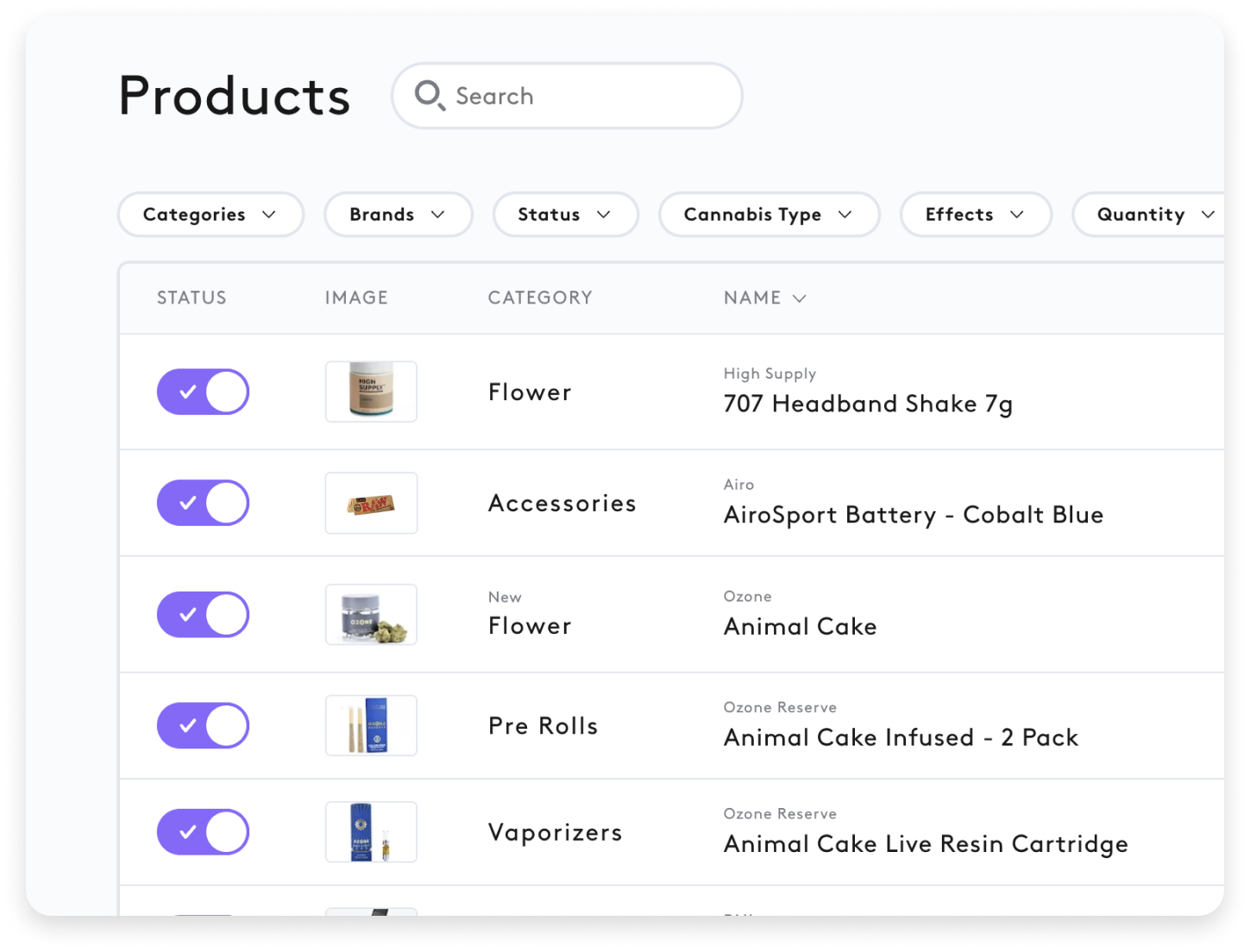
Task: Turn off the Animal Cake product status
Action: click(203, 614)
